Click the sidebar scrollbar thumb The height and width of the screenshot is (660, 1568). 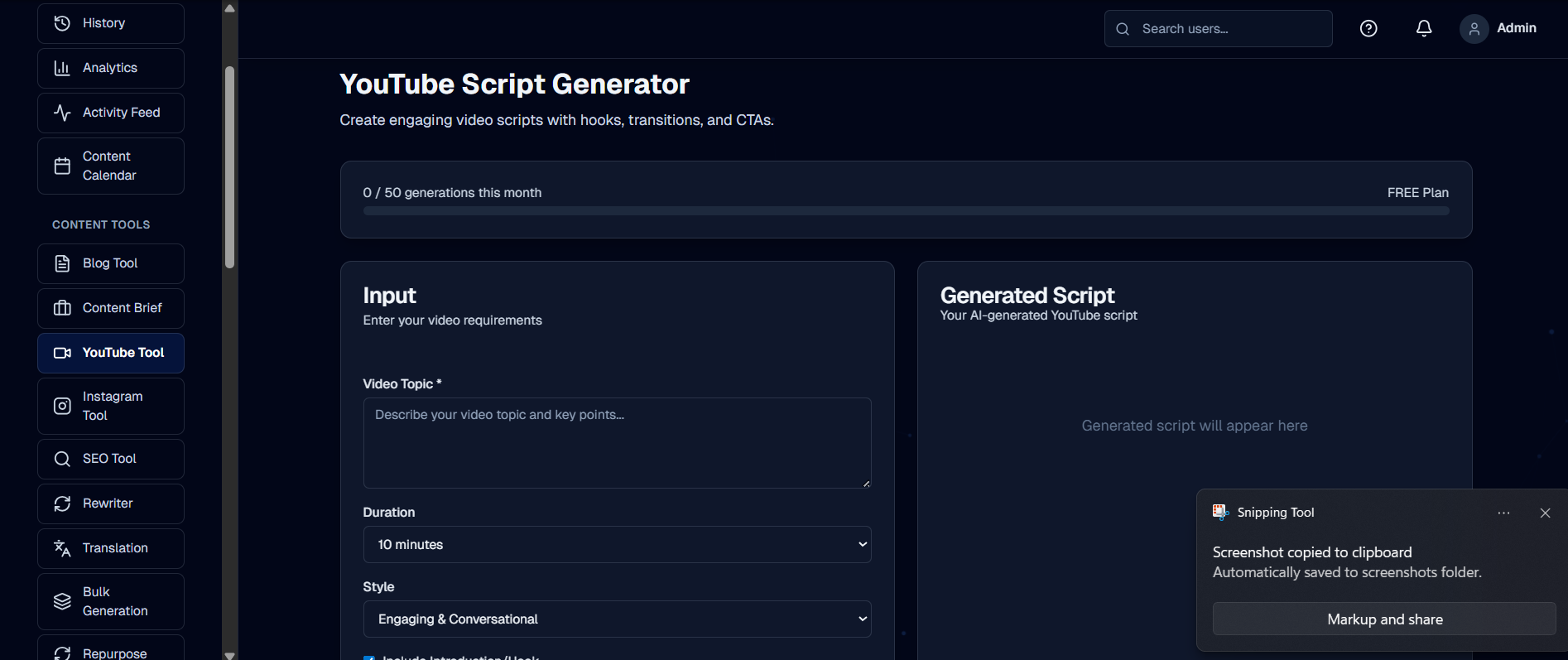(230, 167)
